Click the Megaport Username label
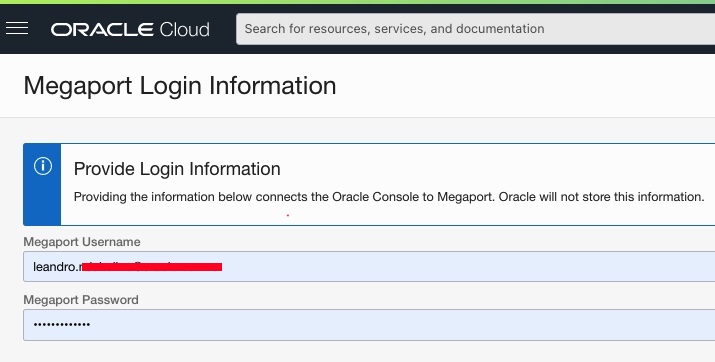 (82, 242)
